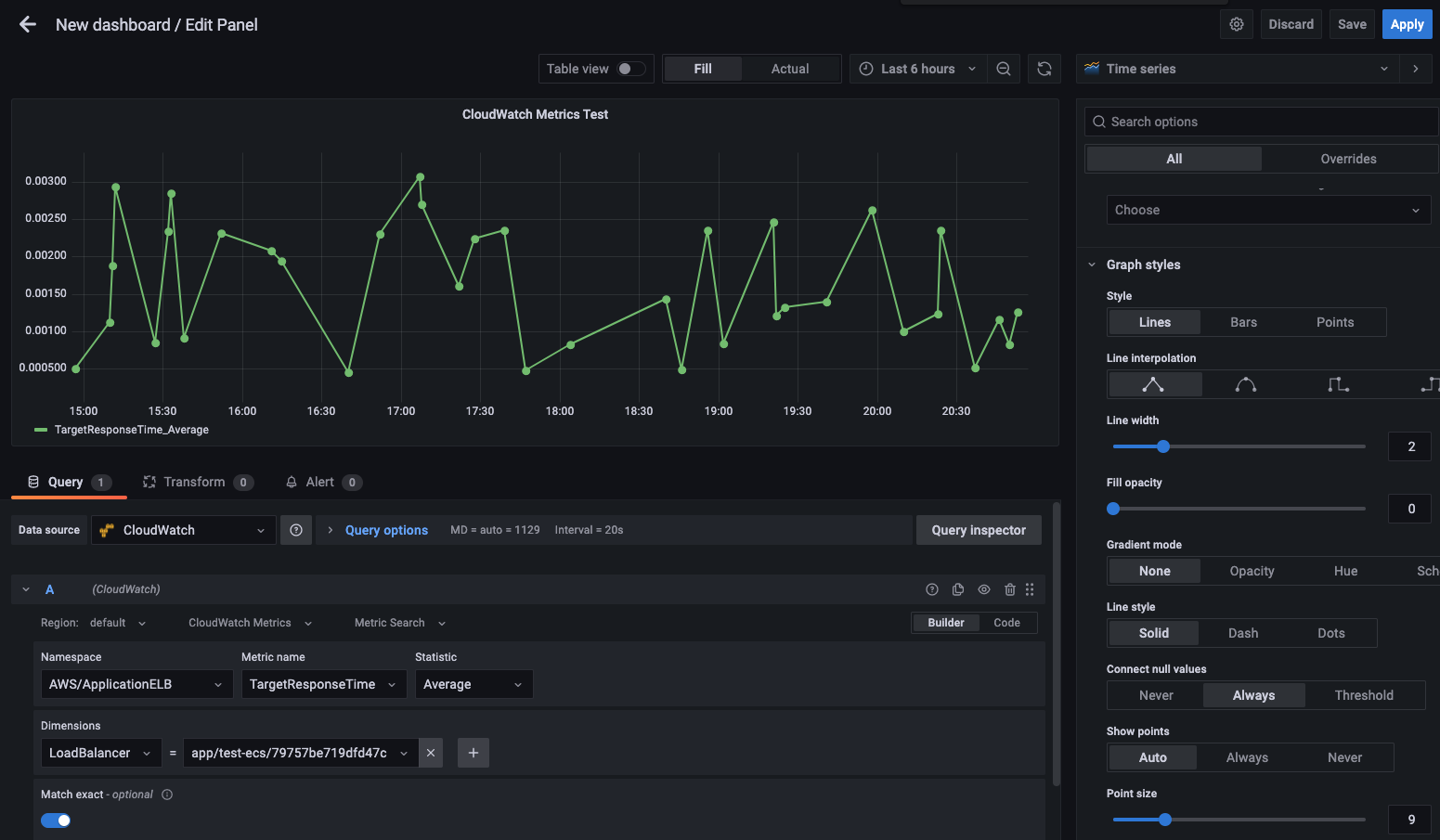
Task: Open the Metric name TargetResponseTime dropdown
Action: [x=323, y=684]
